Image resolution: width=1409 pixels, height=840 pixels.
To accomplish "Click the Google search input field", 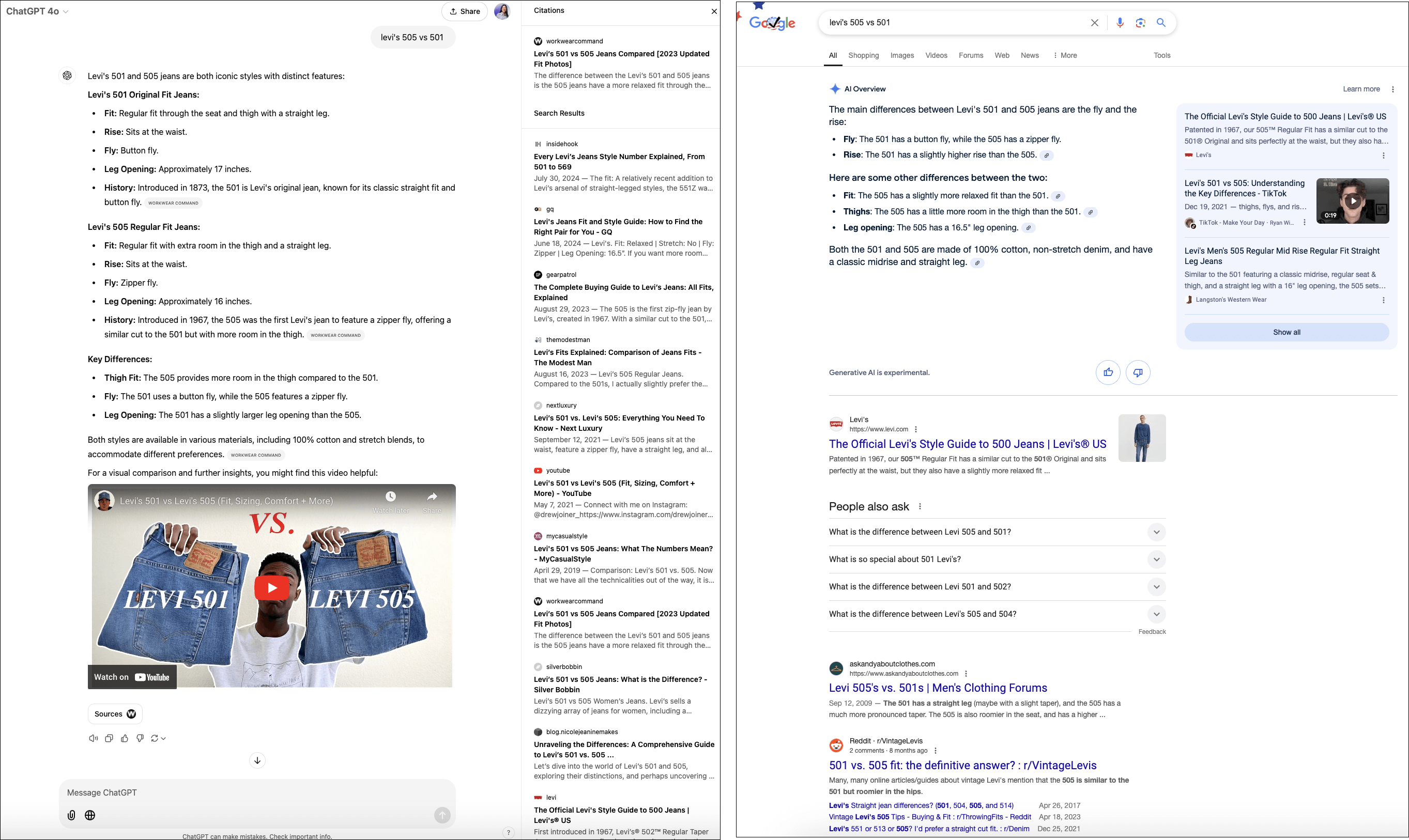I will pyautogui.click(x=954, y=23).
